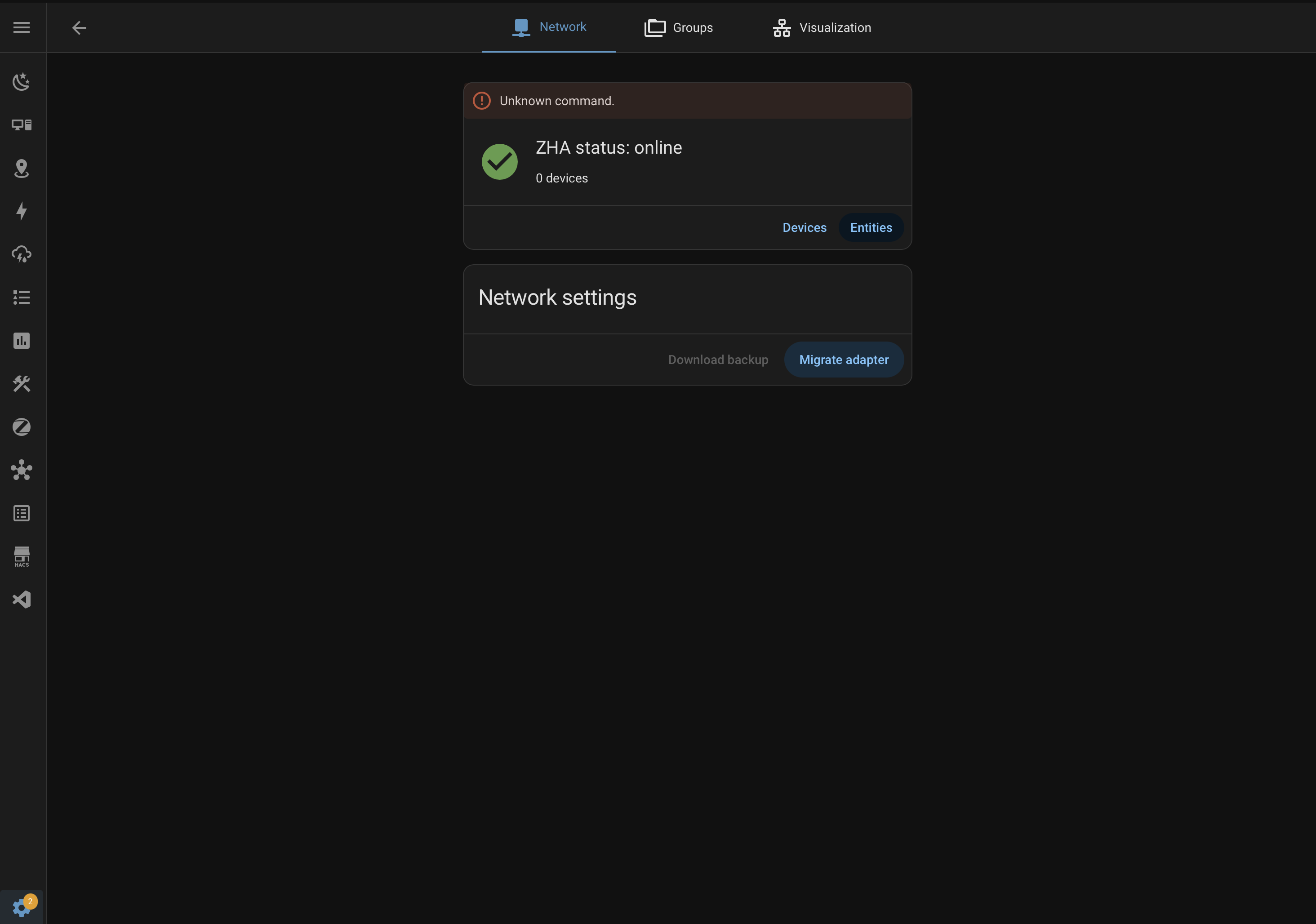
Task: Switch to the Groups tab
Action: click(679, 27)
